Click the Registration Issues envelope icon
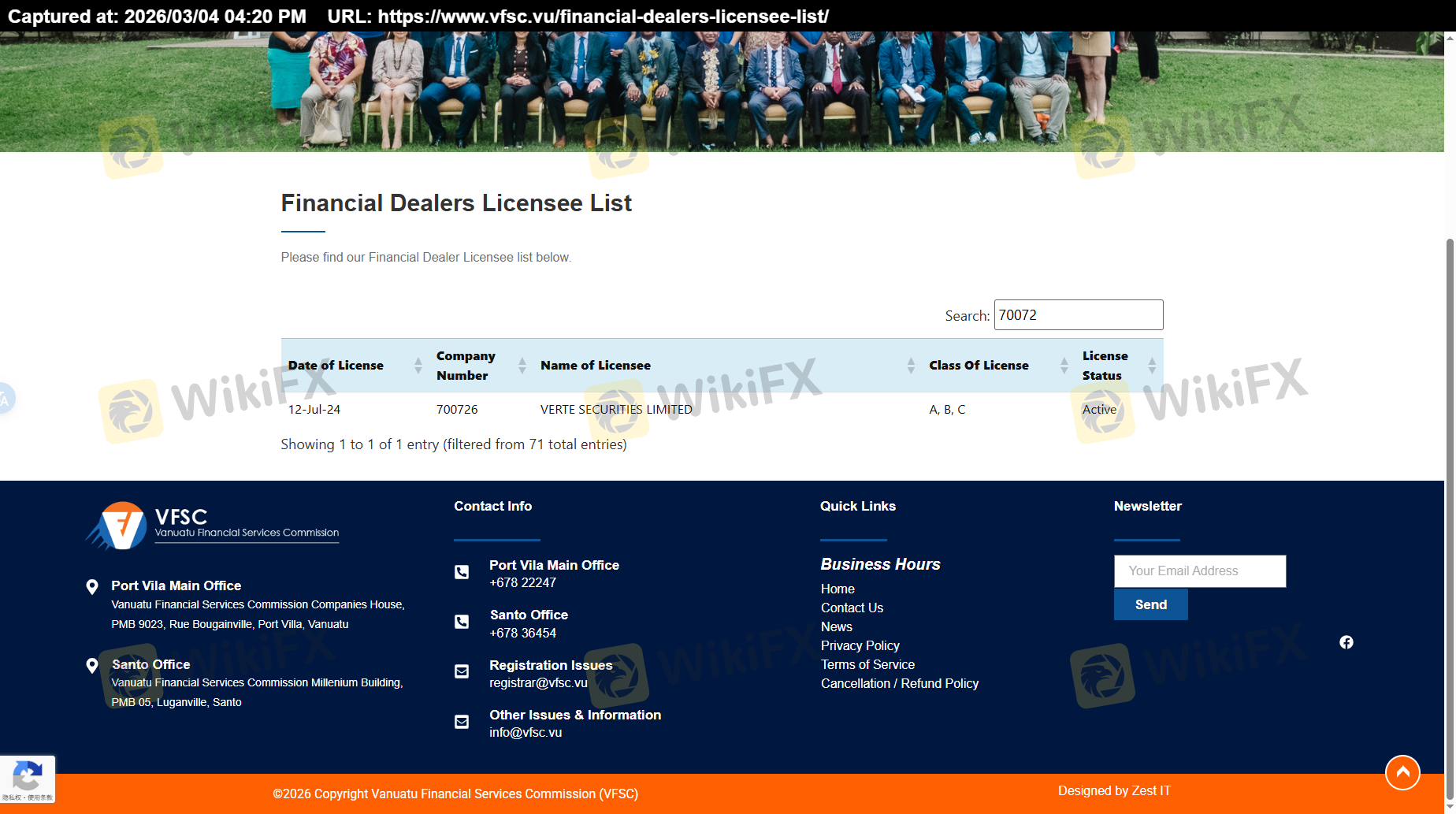Viewport: 1456px width, 814px height. [462, 671]
